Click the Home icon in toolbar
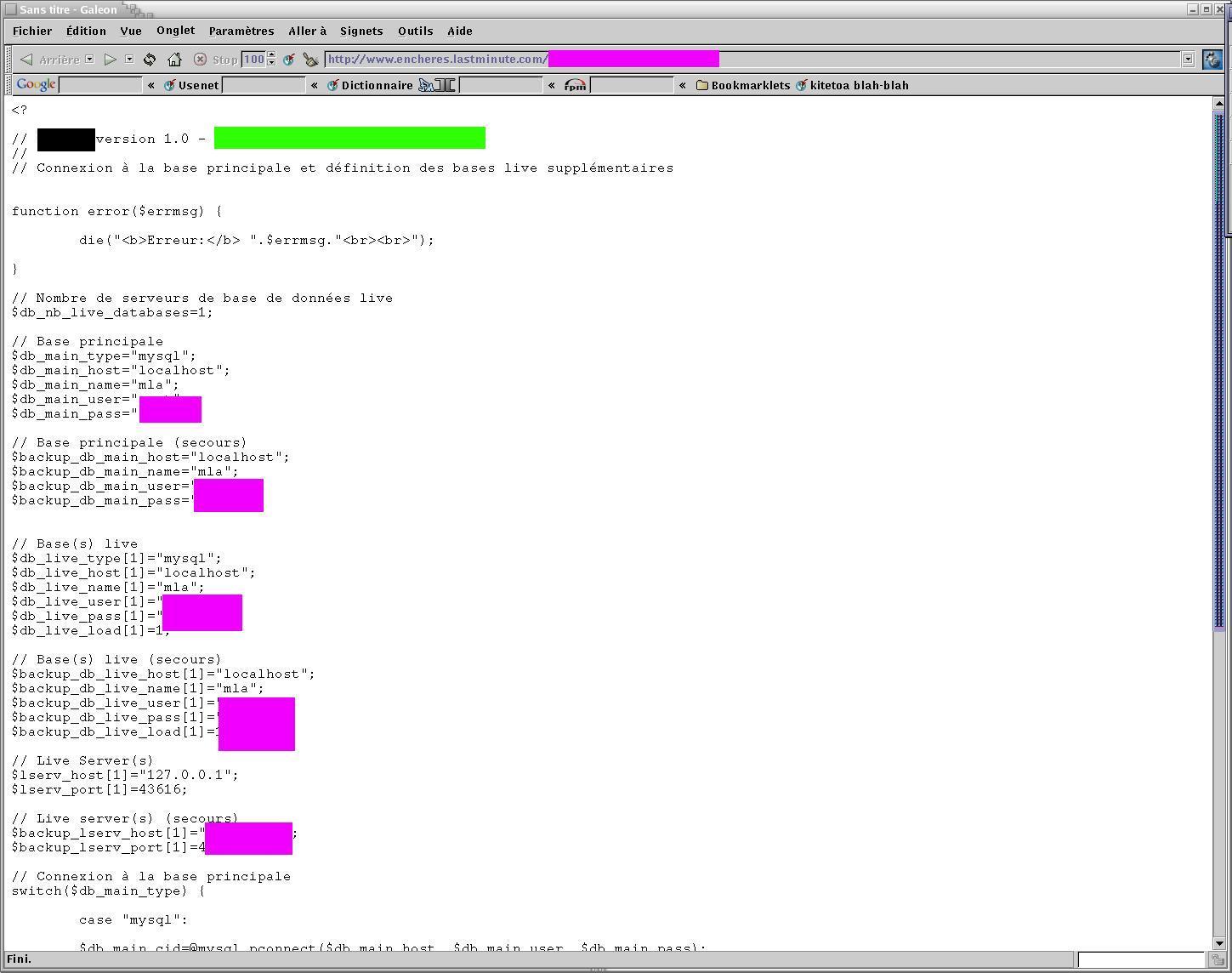1232x973 pixels. 174,60
